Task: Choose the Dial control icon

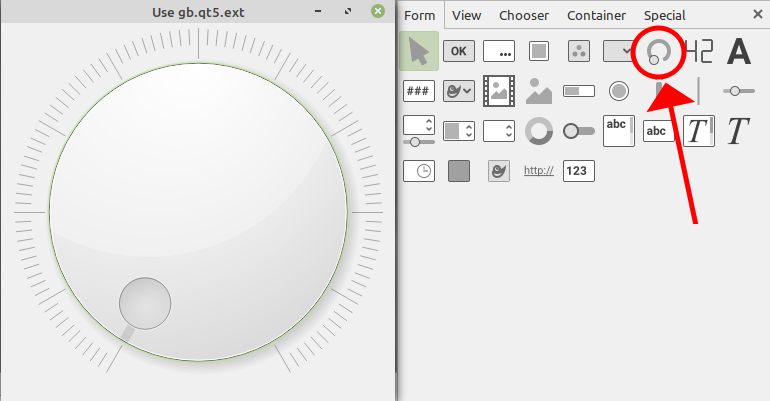Action: tap(658, 52)
